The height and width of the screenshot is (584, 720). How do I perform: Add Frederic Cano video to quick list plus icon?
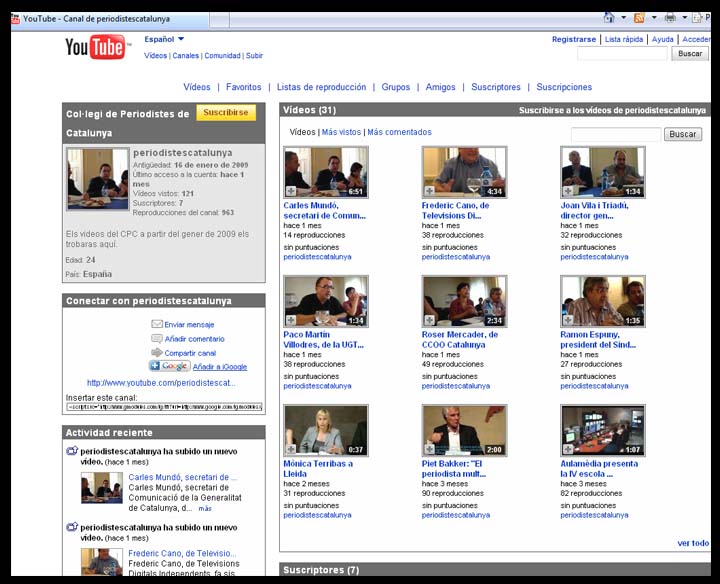click(429, 191)
